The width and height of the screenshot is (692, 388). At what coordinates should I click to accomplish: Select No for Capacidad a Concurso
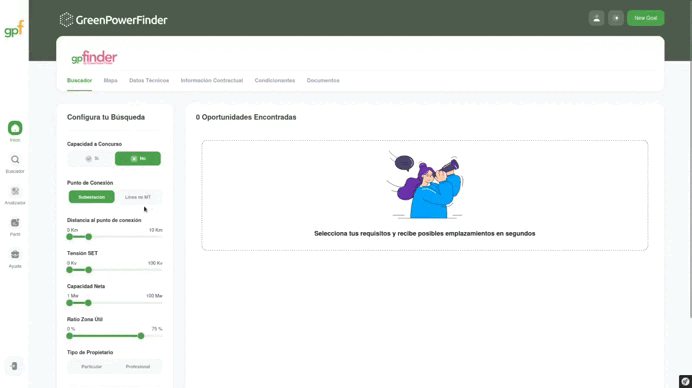tap(138, 158)
